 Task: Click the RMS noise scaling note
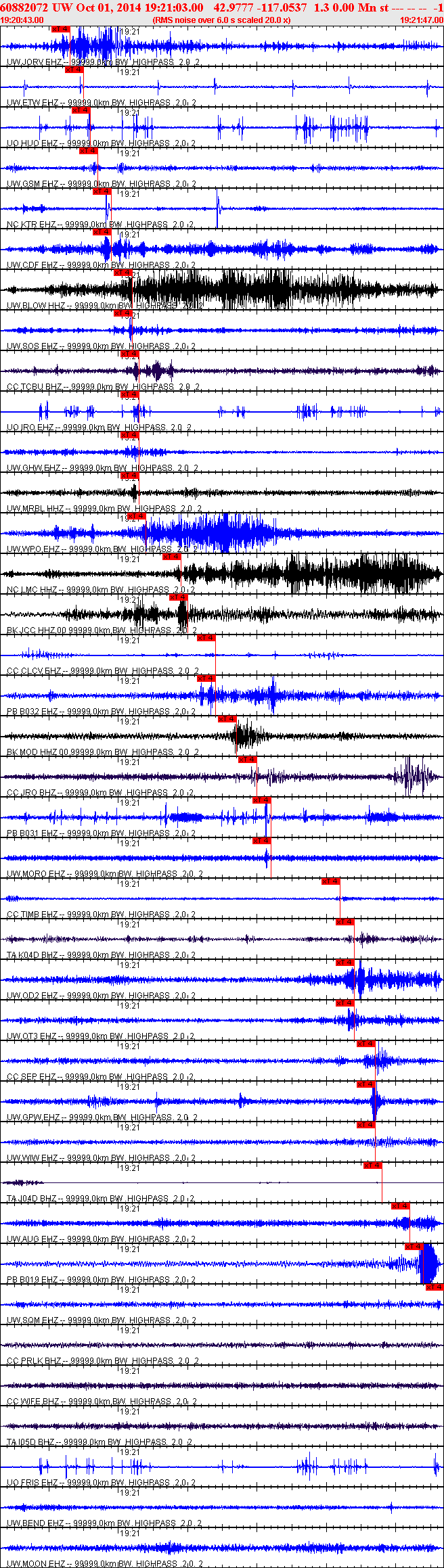pyautogui.click(x=222, y=20)
